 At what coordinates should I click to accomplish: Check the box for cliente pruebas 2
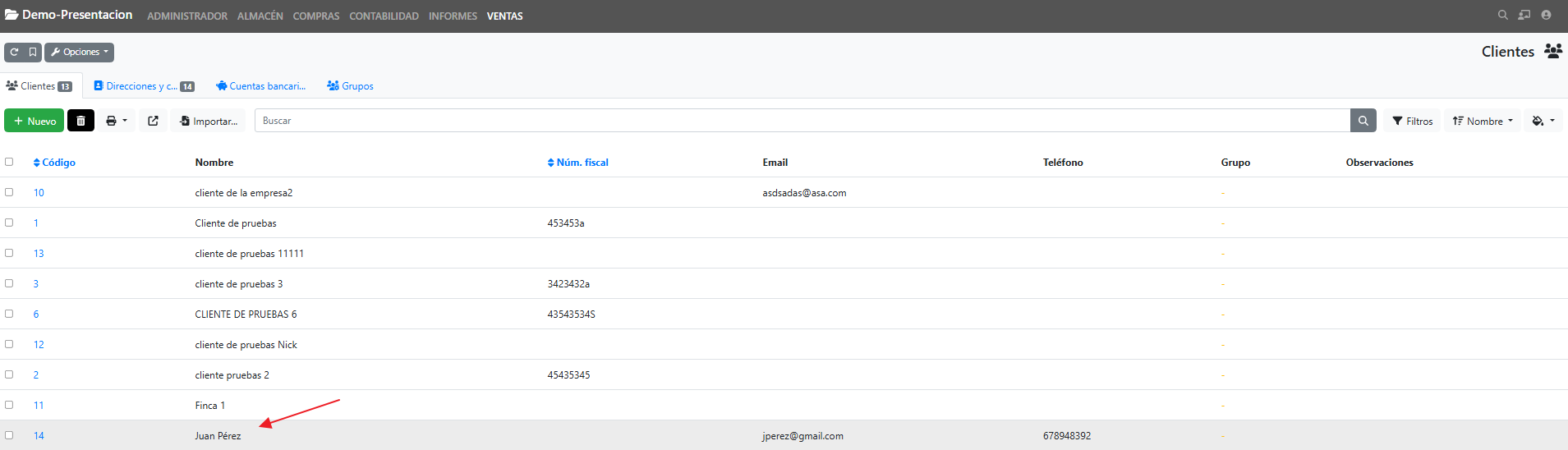(x=9, y=374)
